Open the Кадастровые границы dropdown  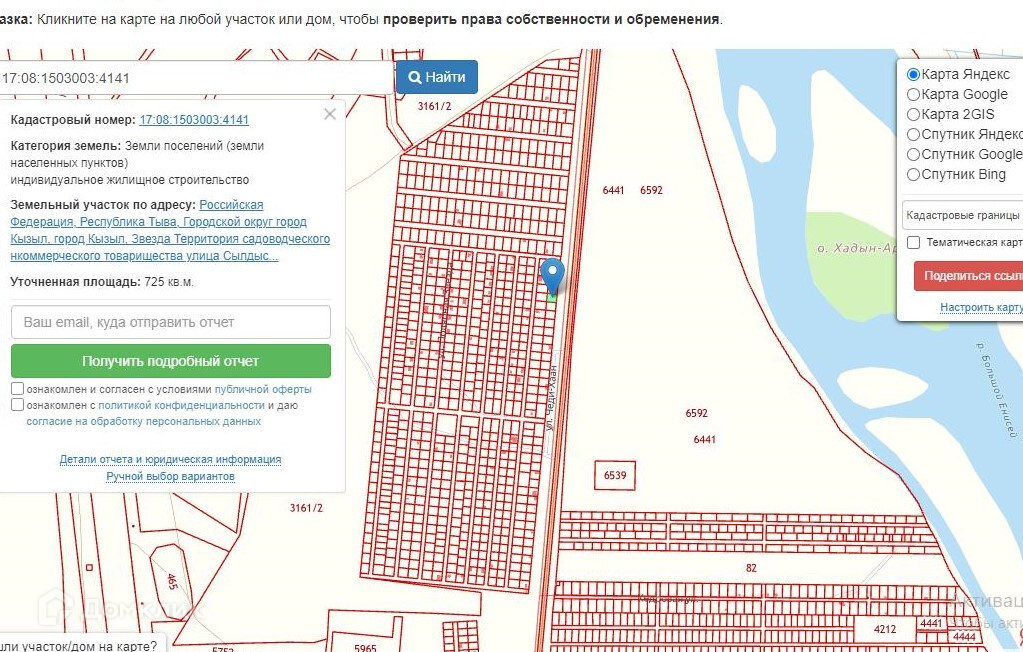(x=962, y=215)
